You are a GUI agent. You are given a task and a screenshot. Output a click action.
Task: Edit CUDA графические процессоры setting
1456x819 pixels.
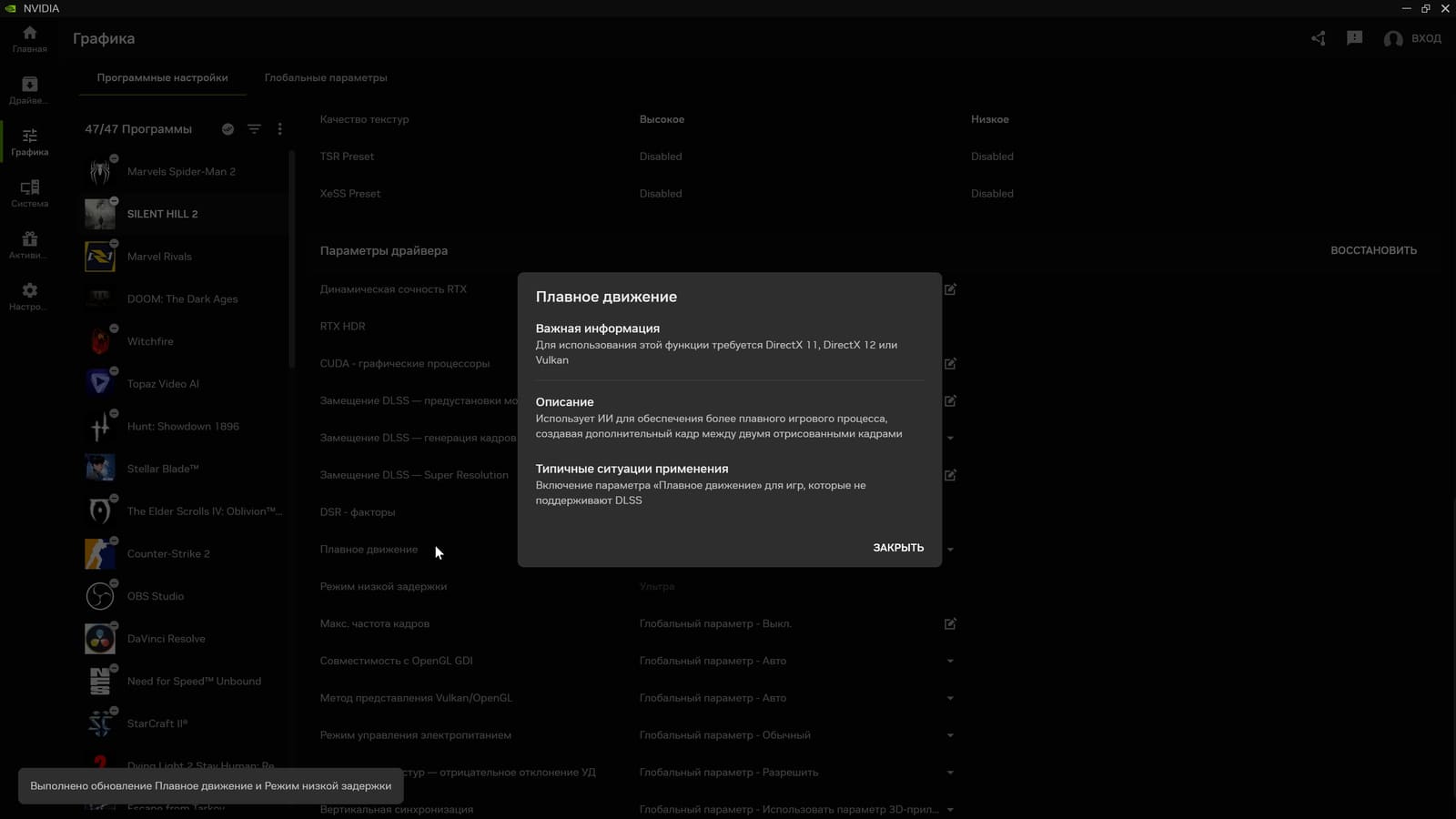[x=950, y=364]
